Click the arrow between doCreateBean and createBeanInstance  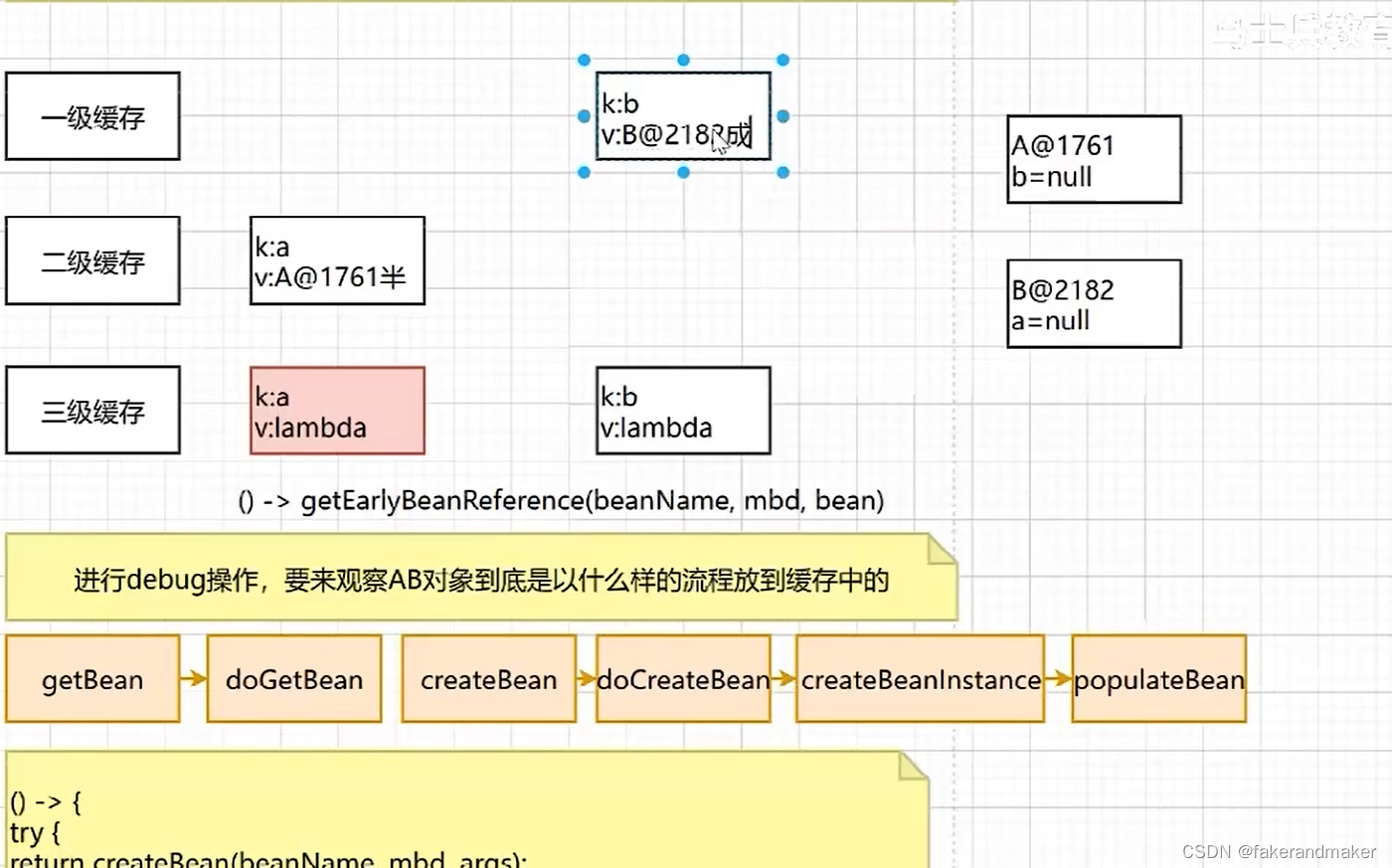point(783,678)
